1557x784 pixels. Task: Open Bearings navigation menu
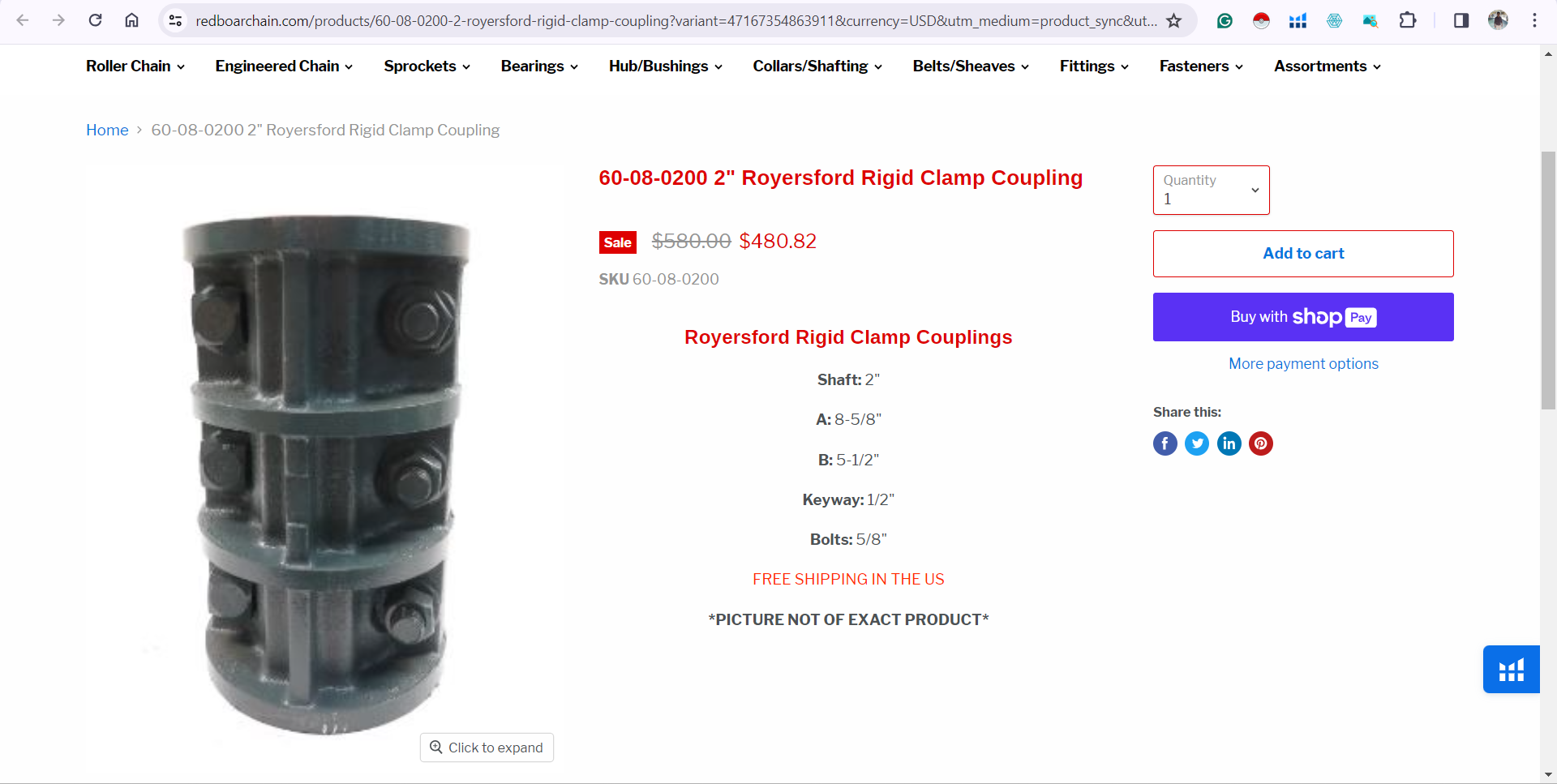539,66
